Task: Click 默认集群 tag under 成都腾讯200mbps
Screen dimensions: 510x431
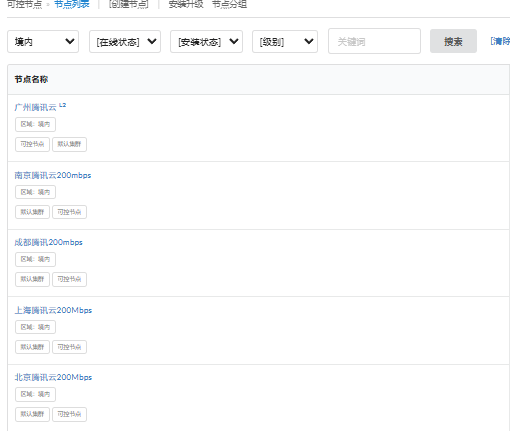Action: (32, 279)
